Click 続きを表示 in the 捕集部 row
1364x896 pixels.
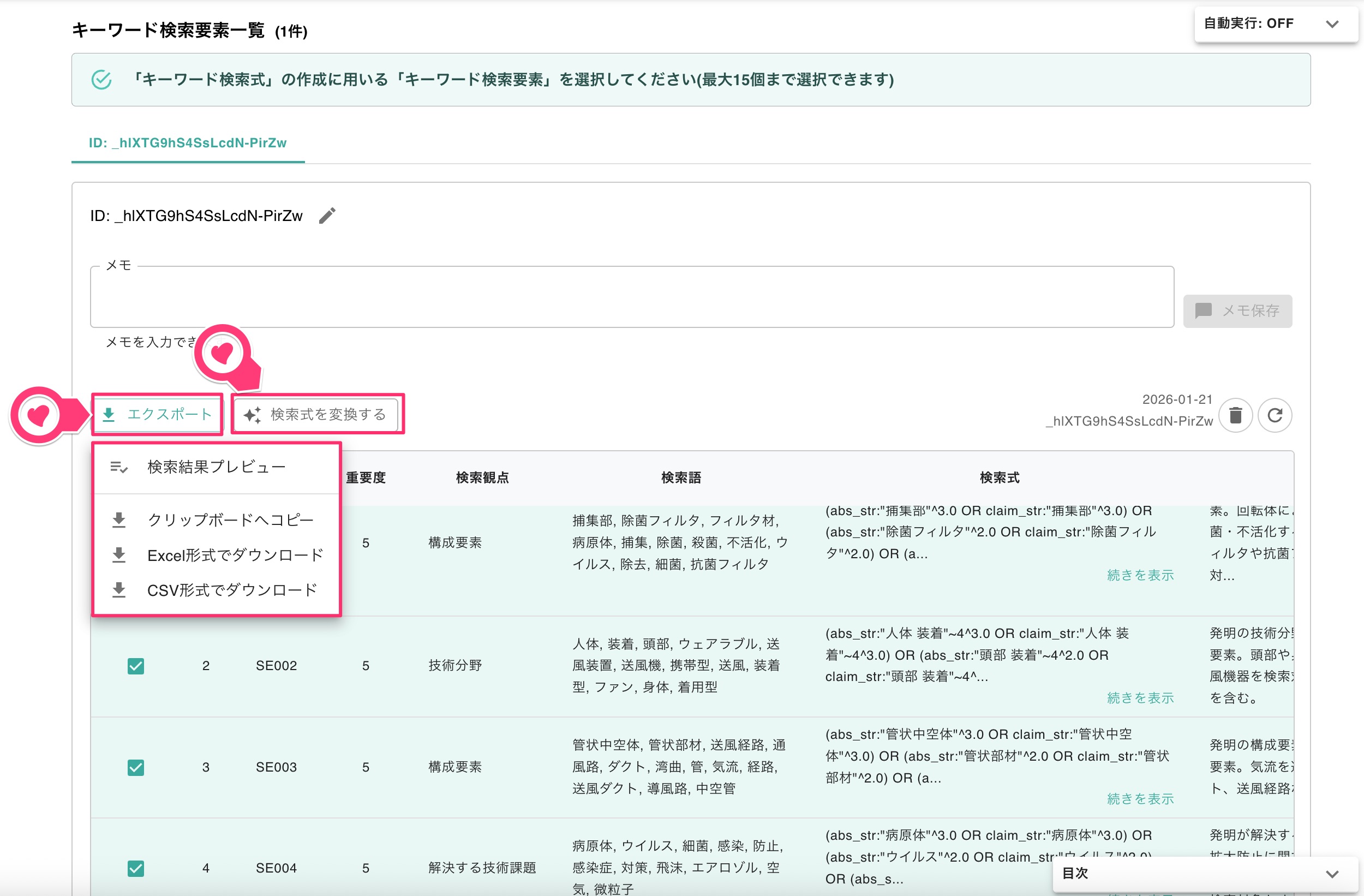[1140, 575]
